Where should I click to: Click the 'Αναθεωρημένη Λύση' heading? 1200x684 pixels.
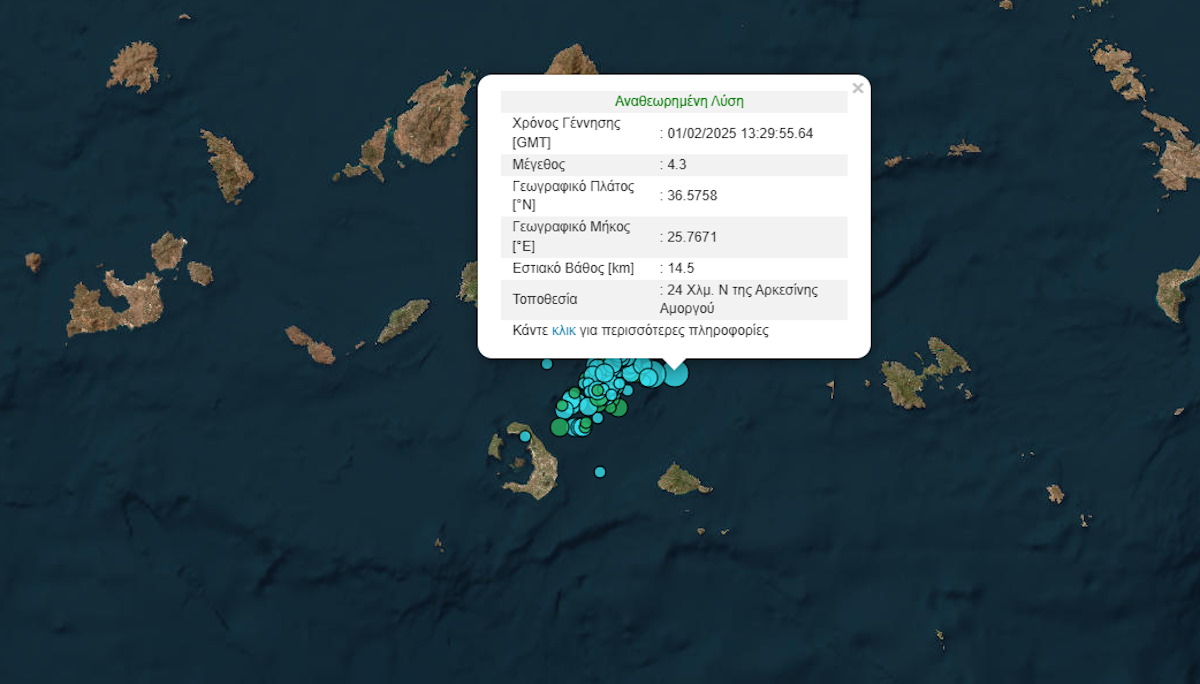coord(679,101)
